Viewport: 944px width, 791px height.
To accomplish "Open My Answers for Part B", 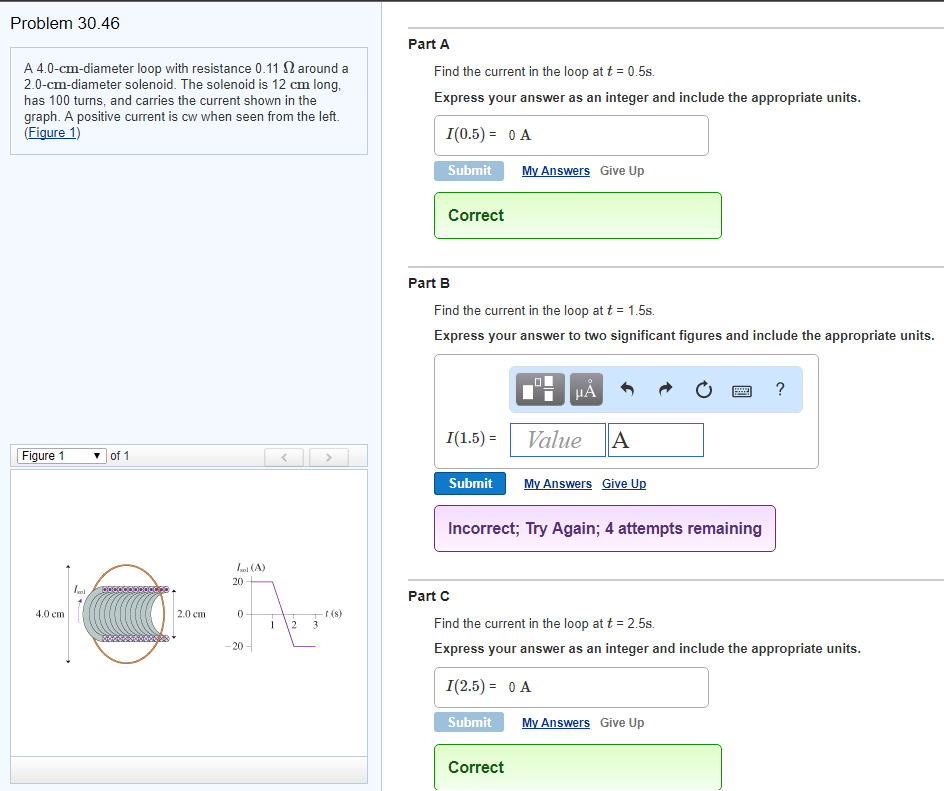I will coord(557,483).
